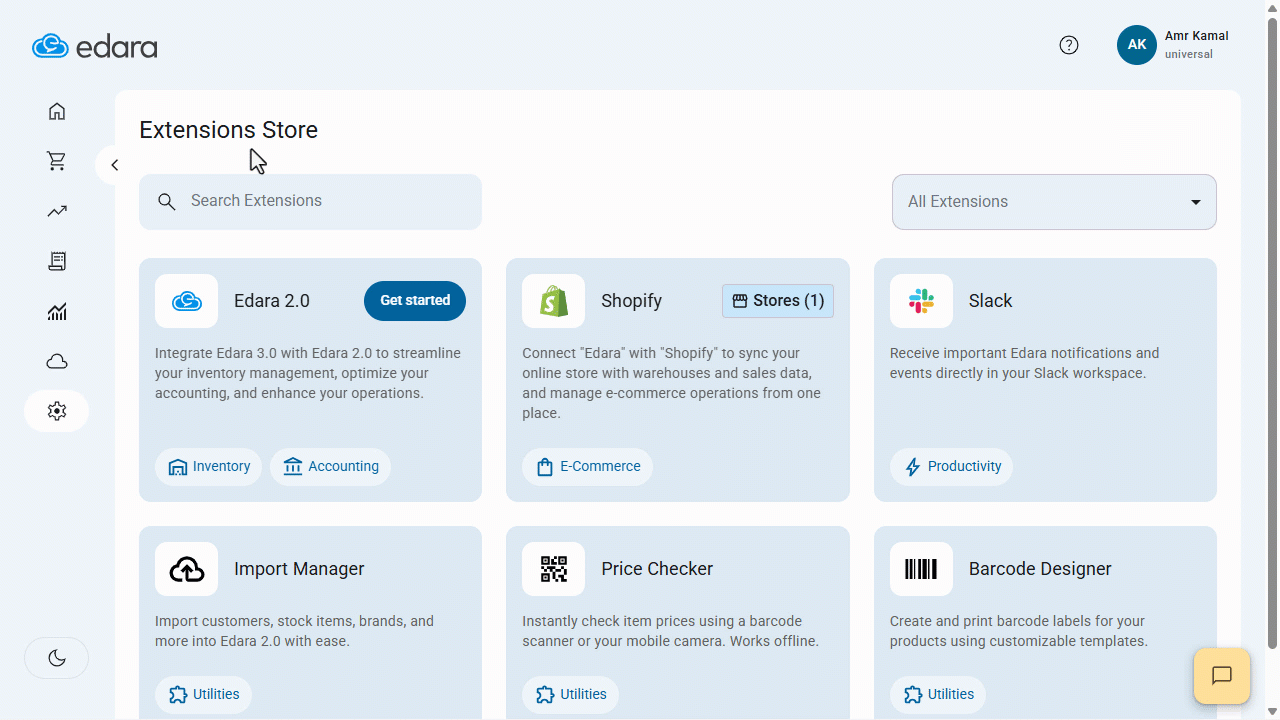Click the Price Checker card title

(x=657, y=569)
